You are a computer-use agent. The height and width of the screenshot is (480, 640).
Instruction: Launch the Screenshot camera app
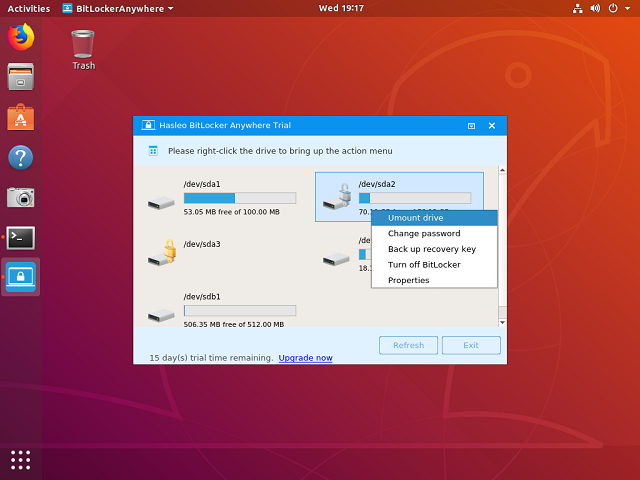pos(20,198)
